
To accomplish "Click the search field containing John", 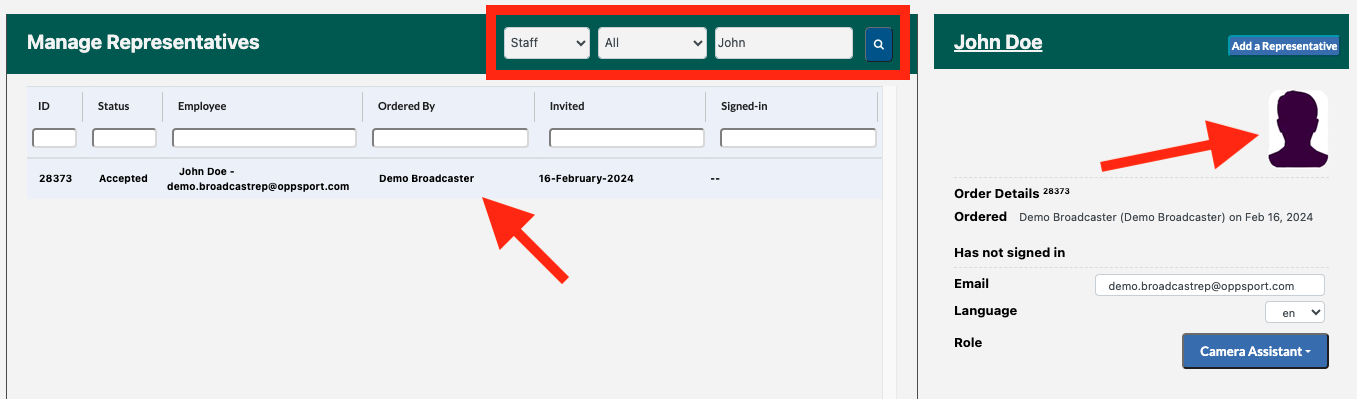I will [784, 43].
